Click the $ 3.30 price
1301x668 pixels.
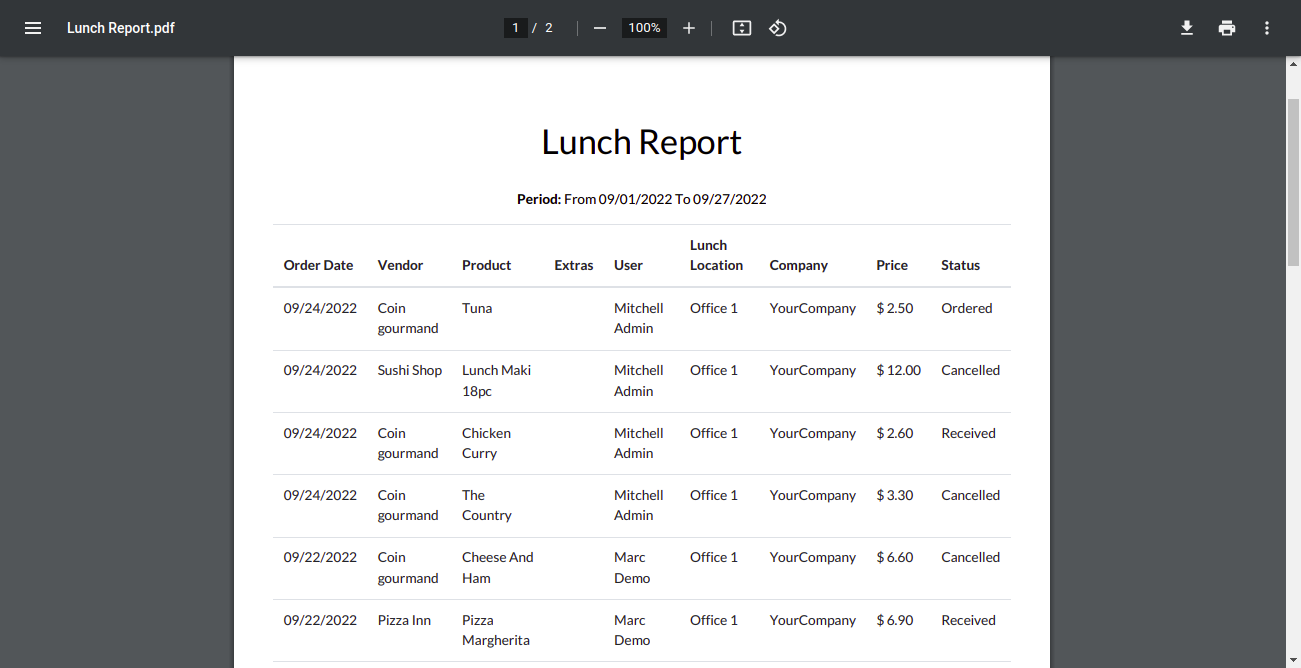895,495
